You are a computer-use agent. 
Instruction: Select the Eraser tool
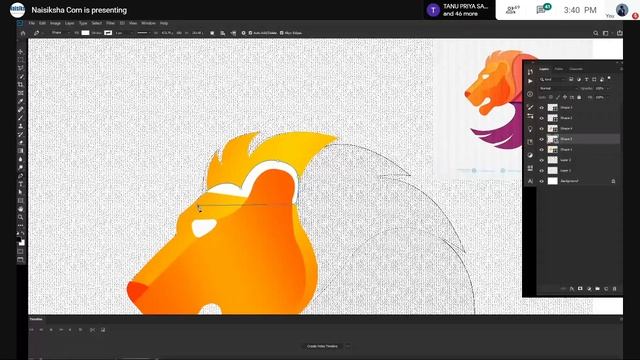click(x=20, y=143)
